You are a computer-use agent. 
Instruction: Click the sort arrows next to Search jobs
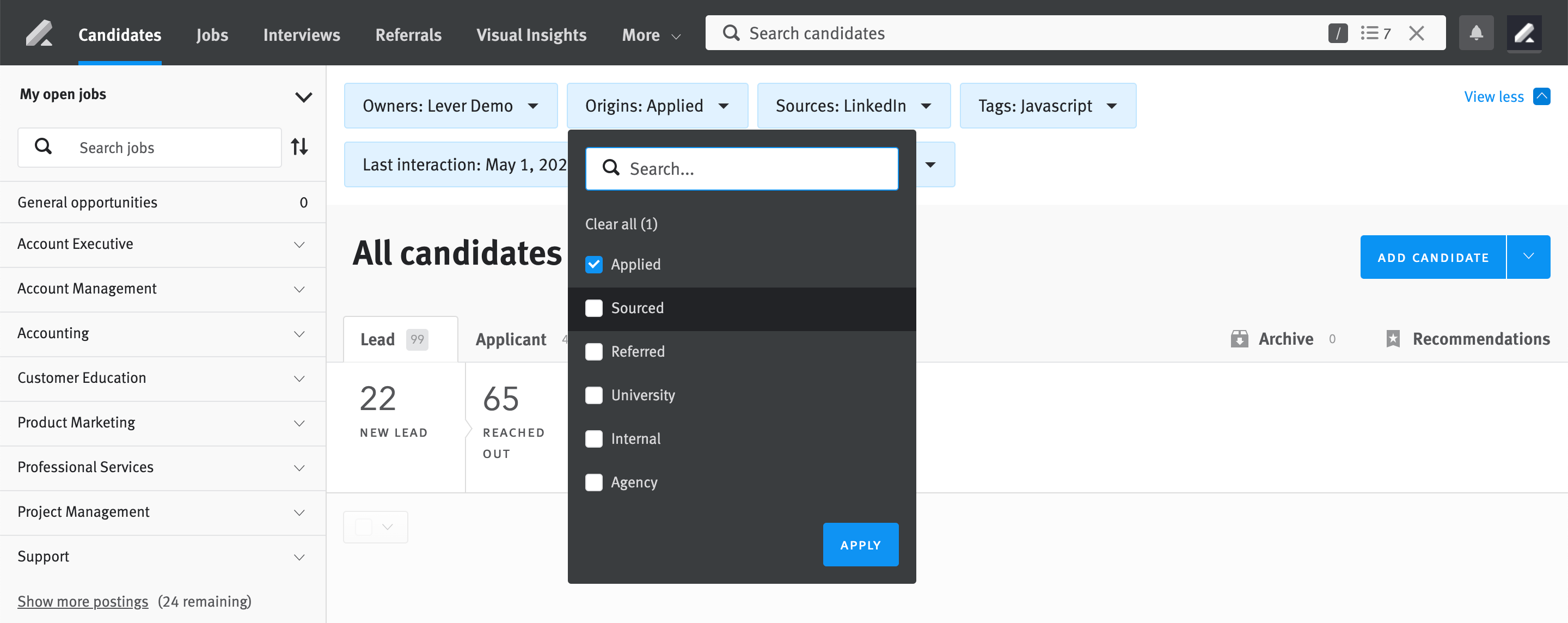(299, 147)
